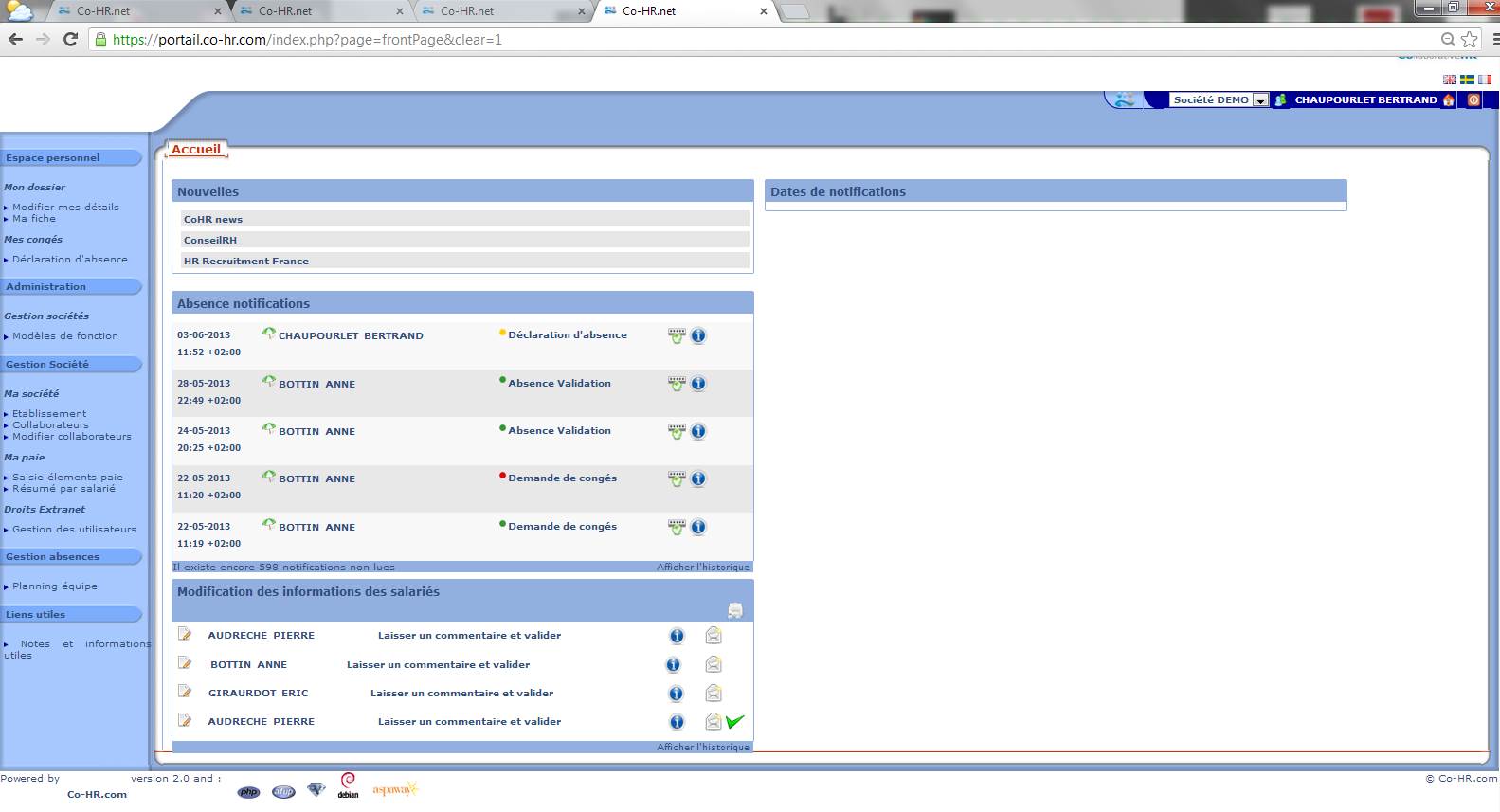Click the green checkmark on last AUDRECHE PIERRE row
This screenshot has height=812, width=1500.
(x=734, y=722)
